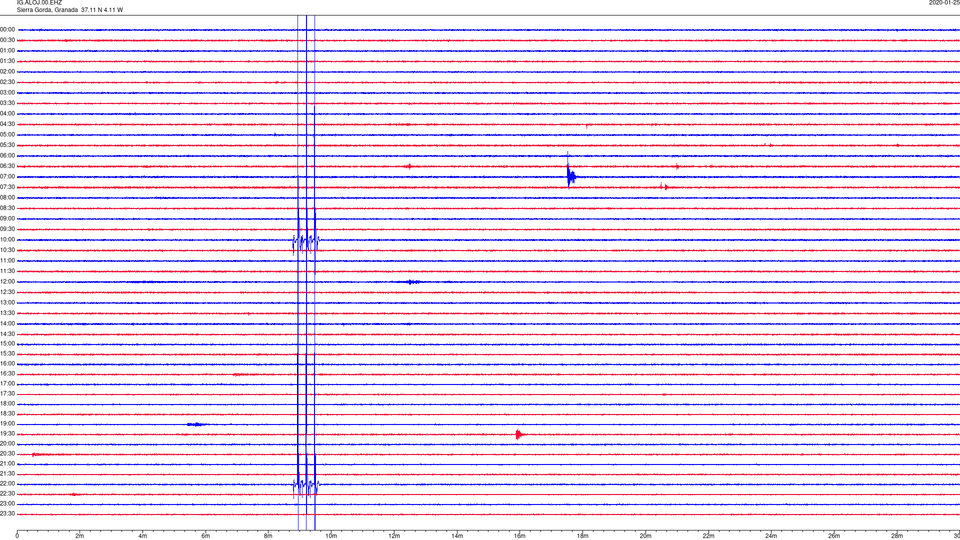Select the 22:00 time label
Screen dimensions: 960x540
click(x=7, y=484)
